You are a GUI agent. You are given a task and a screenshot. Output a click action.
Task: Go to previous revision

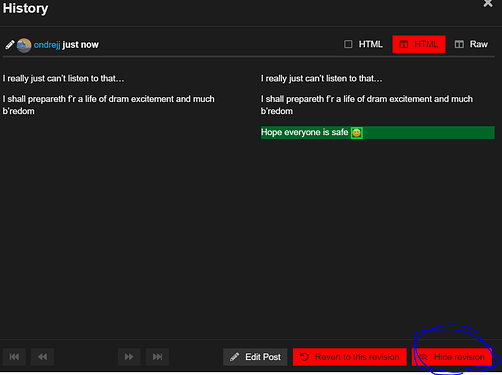coord(42,357)
